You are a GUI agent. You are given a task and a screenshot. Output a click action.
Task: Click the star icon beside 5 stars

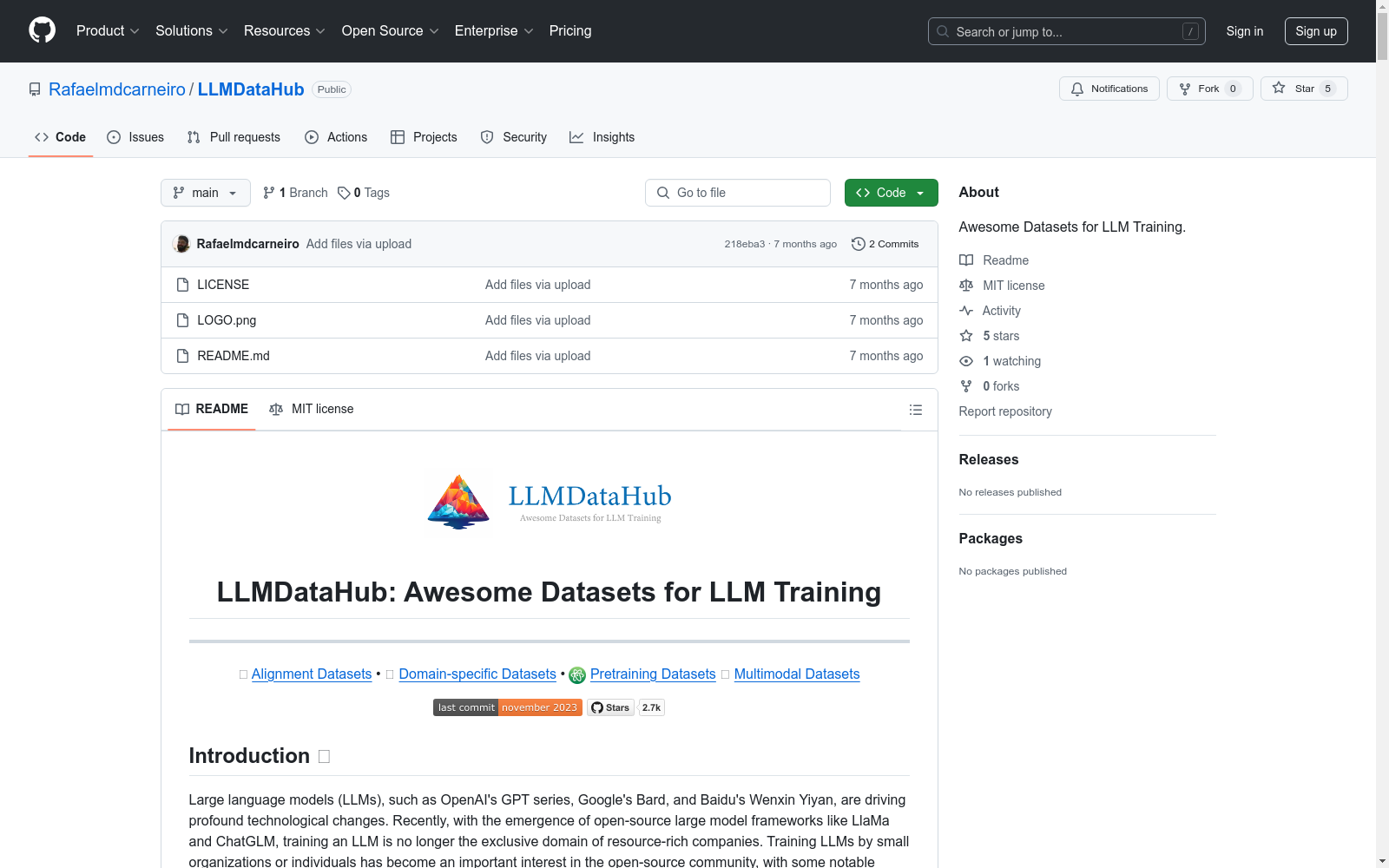click(966, 336)
